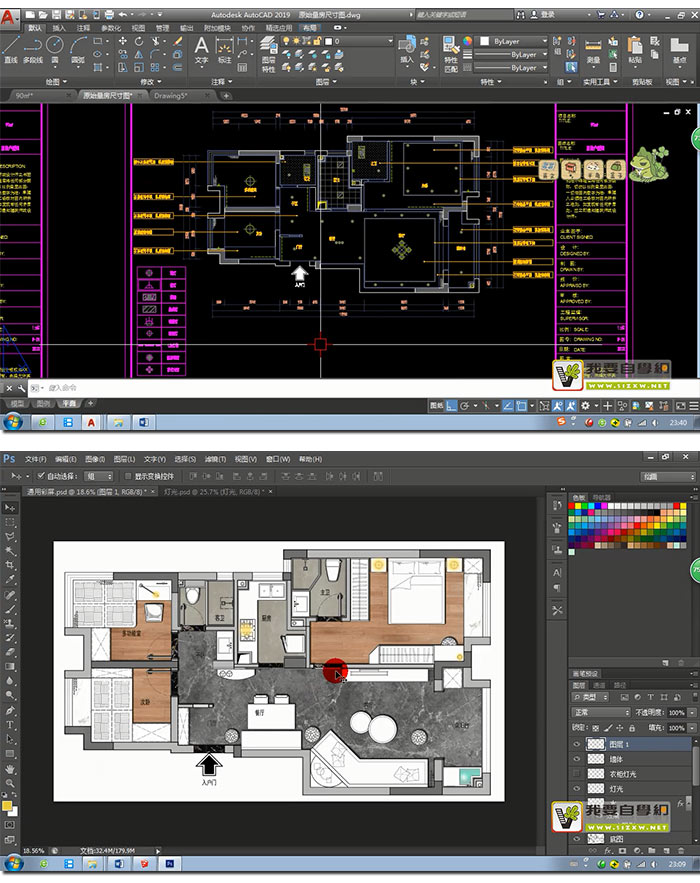Click the Measure (测量) tool in AutoCAD
The image size is (700, 883).
pos(593,51)
